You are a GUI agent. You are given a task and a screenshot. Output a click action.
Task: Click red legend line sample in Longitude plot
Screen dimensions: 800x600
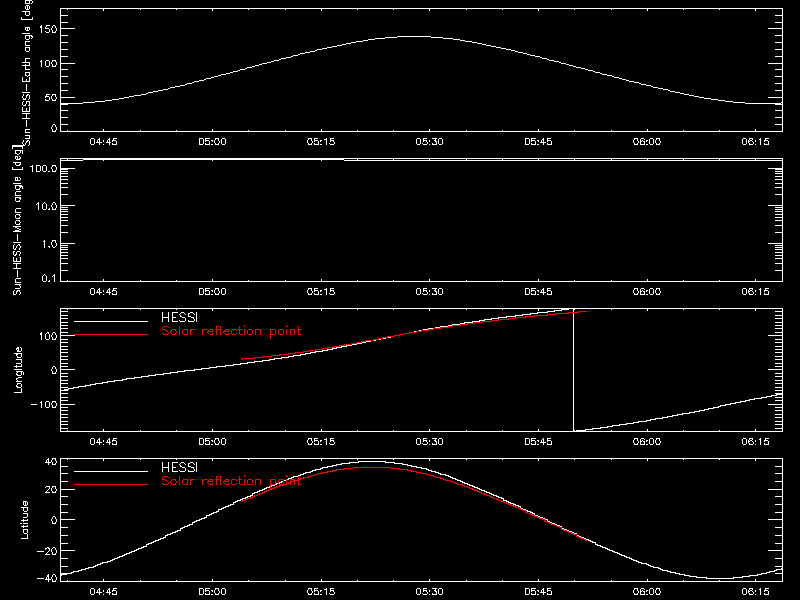[x=111, y=335]
